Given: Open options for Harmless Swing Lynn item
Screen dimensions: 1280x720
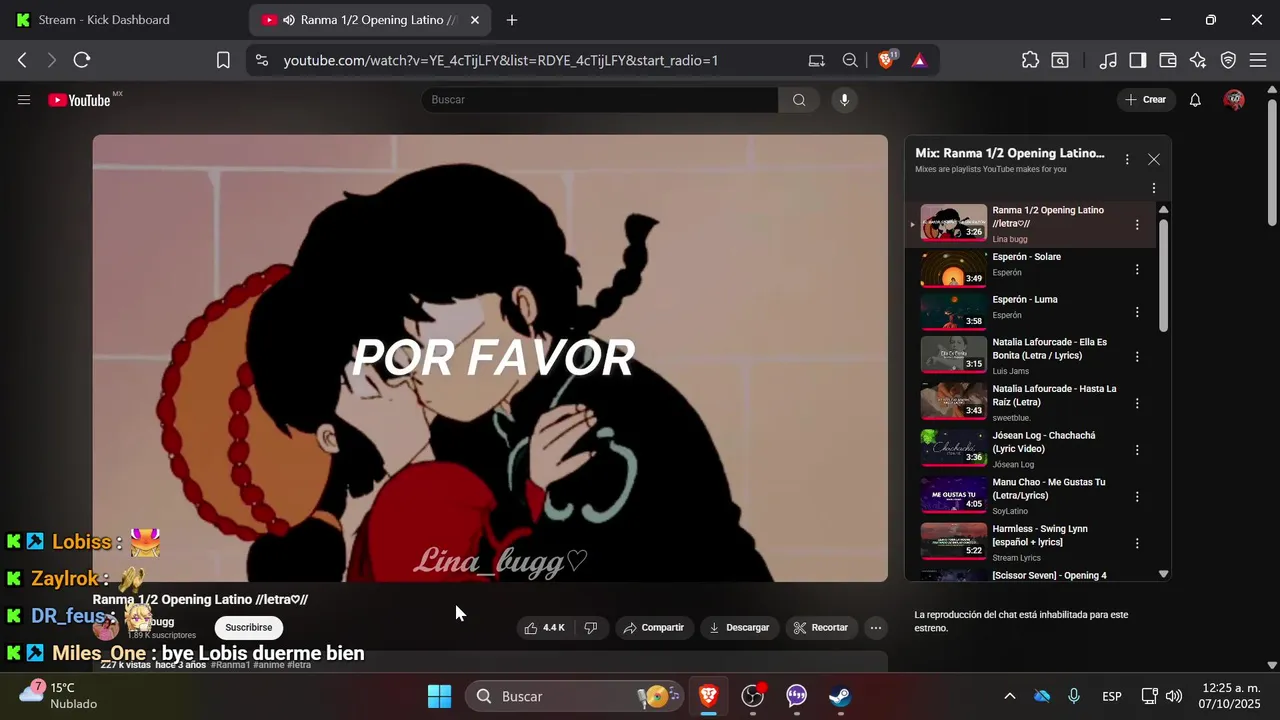Looking at the screenshot, I should pos(1137,543).
